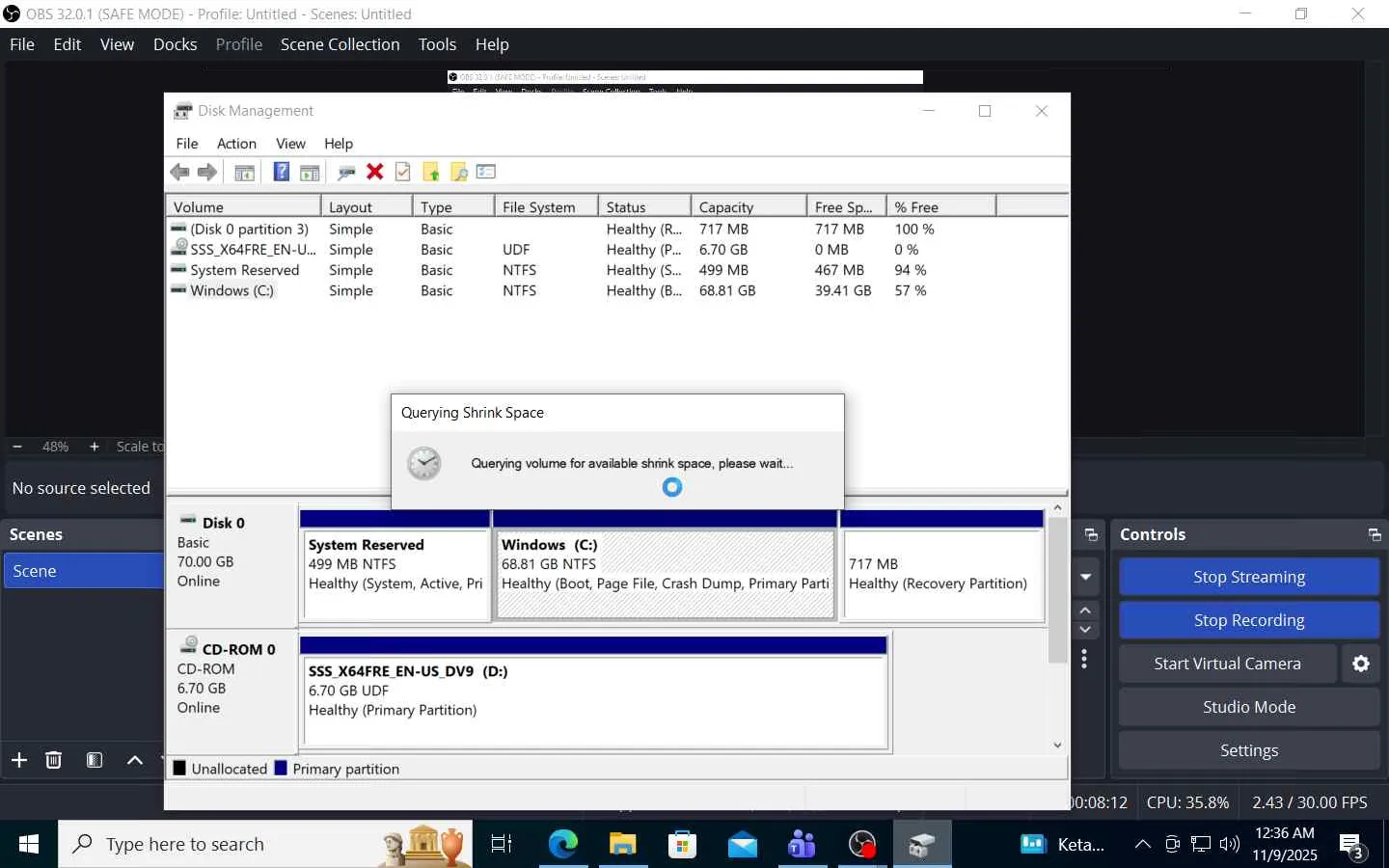Click the red X Delete toolbar icon
The height and width of the screenshot is (868, 1389).
(x=375, y=172)
